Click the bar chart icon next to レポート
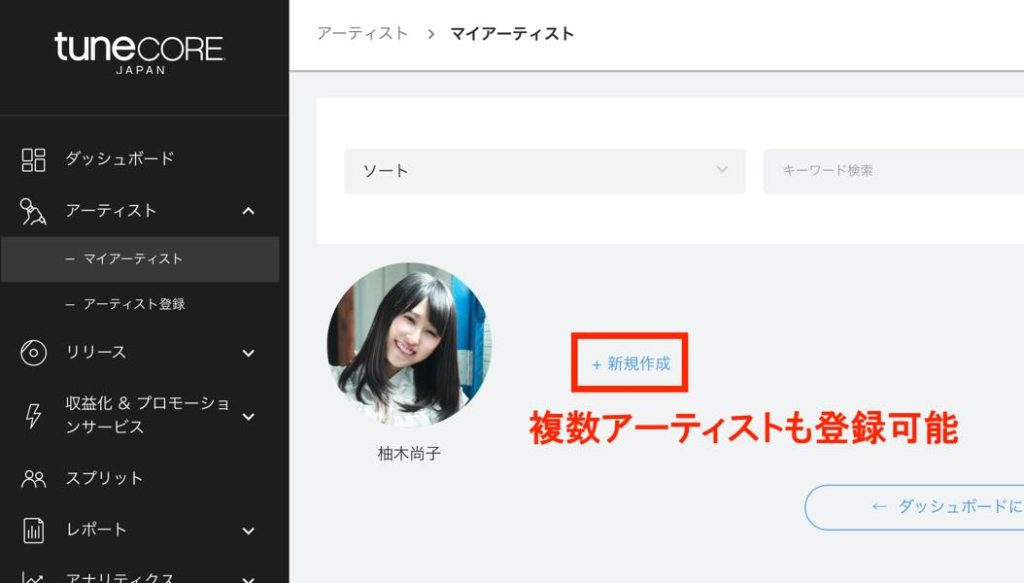The width and height of the screenshot is (1024, 583). point(35,530)
